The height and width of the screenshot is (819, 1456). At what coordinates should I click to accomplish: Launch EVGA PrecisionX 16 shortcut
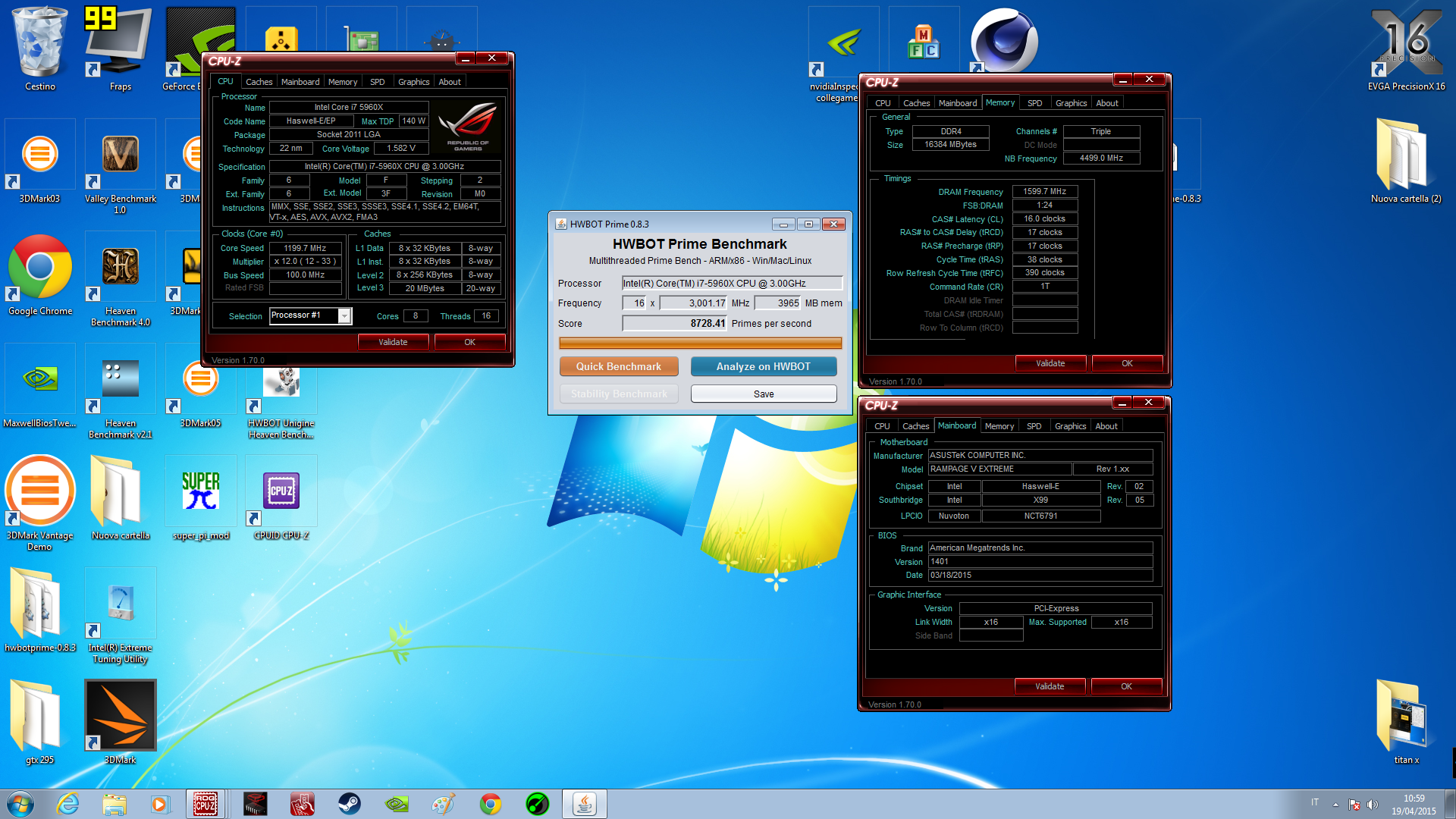click(1406, 49)
